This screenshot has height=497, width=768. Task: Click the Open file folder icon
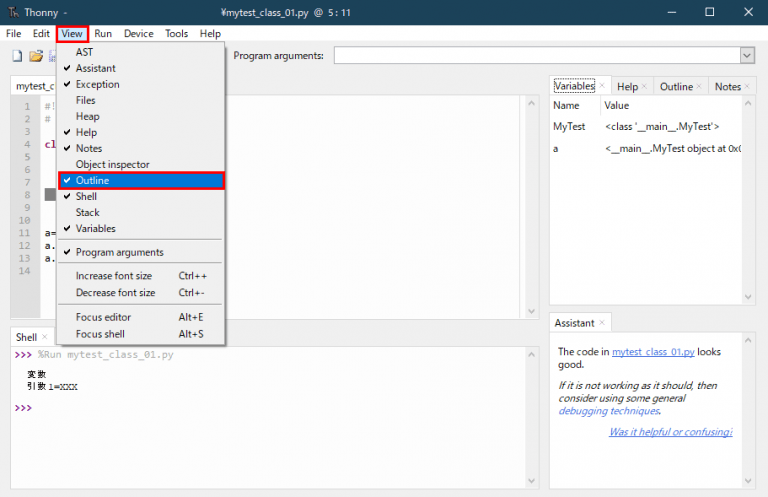click(36, 56)
